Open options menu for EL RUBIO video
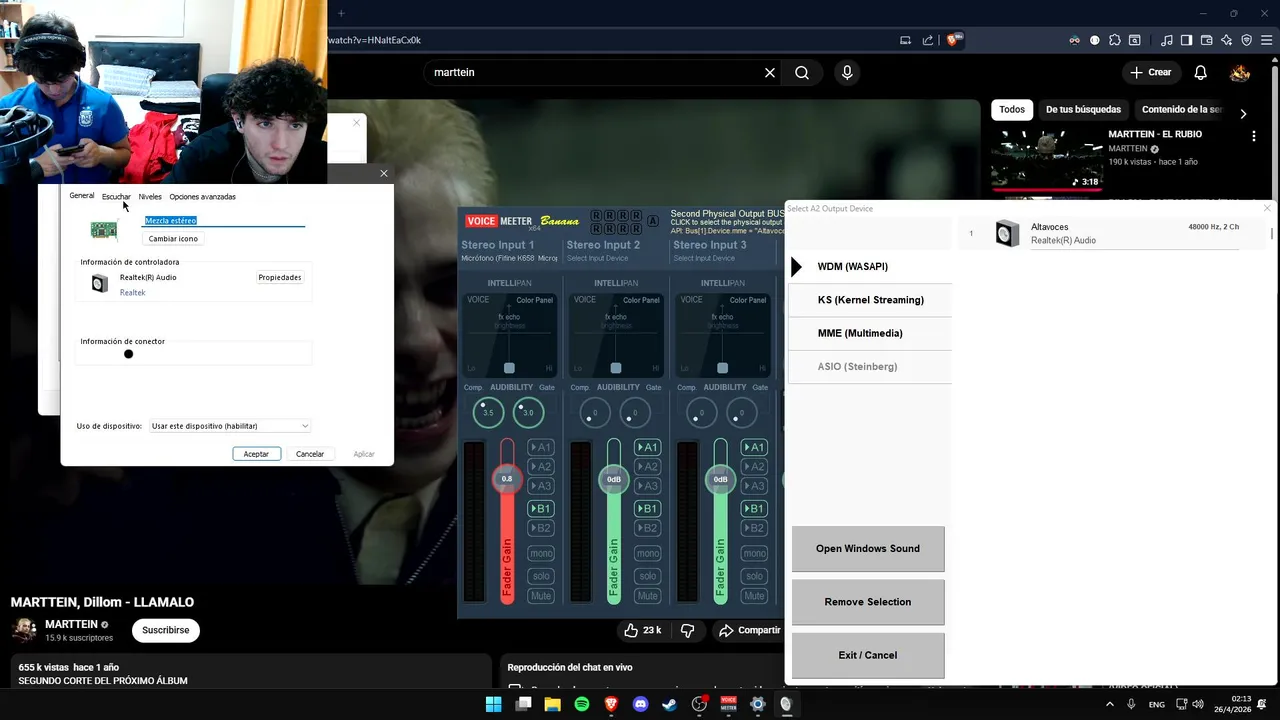Screen dimensions: 1280x720 1254,136
